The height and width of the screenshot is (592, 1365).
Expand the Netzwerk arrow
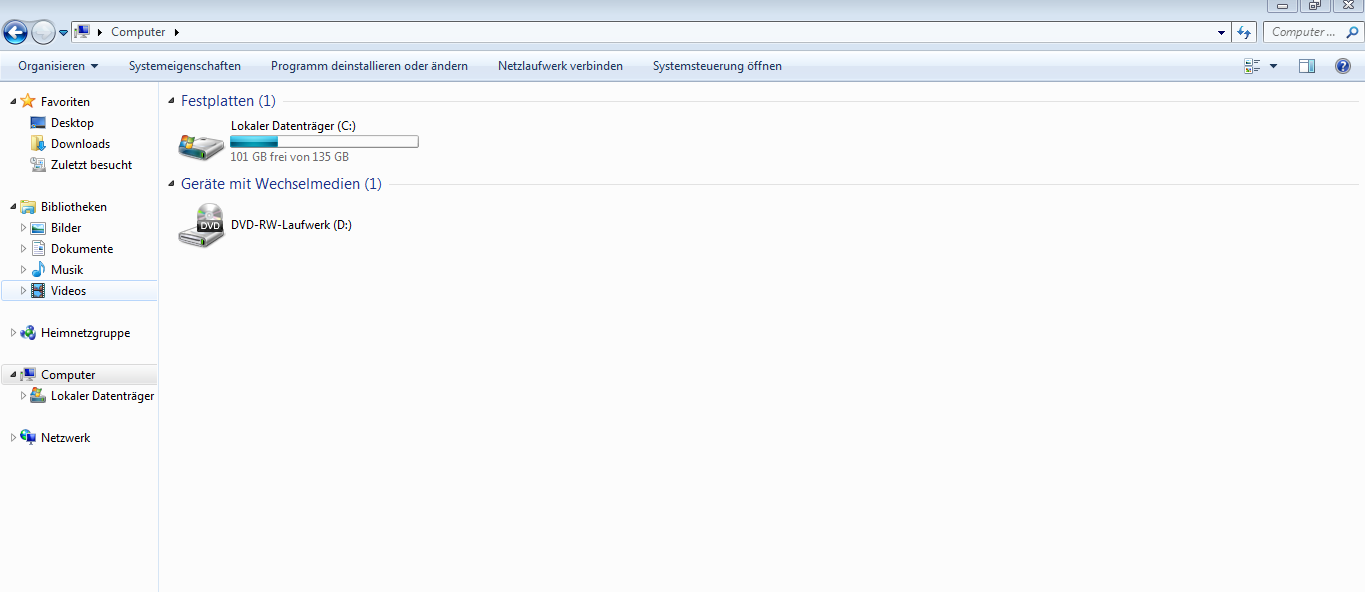[x=13, y=438]
